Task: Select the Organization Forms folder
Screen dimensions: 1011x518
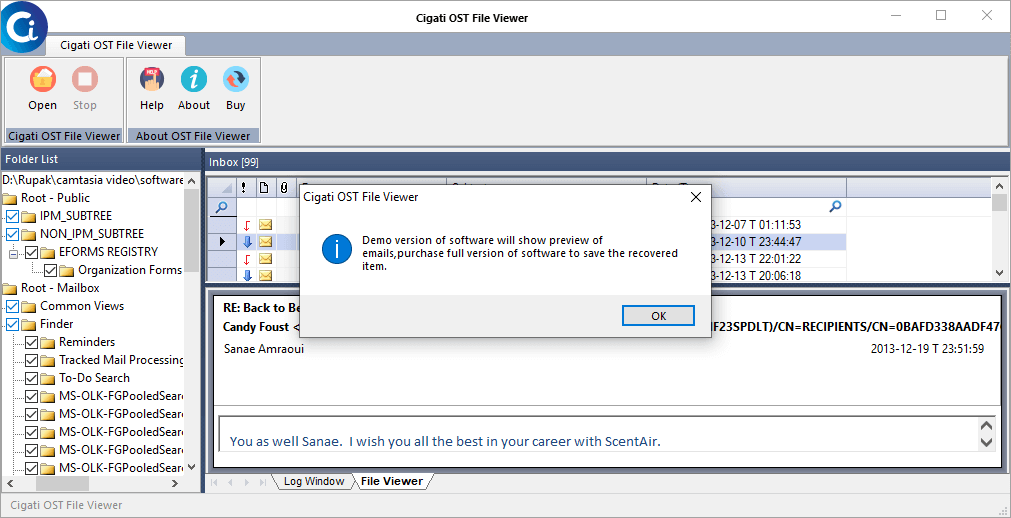Action: coord(130,270)
